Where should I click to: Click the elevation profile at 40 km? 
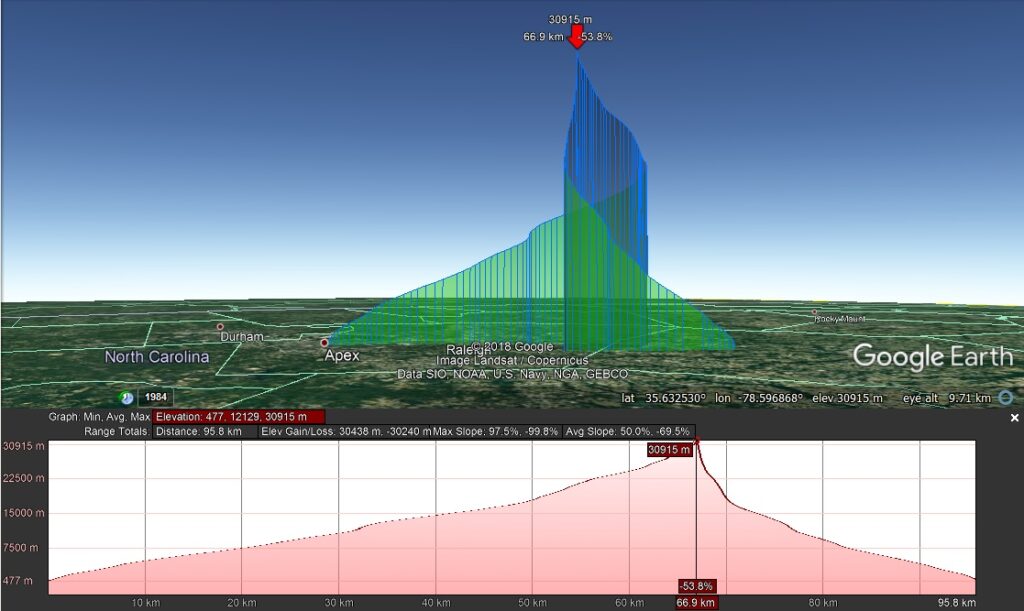[x=436, y=516]
